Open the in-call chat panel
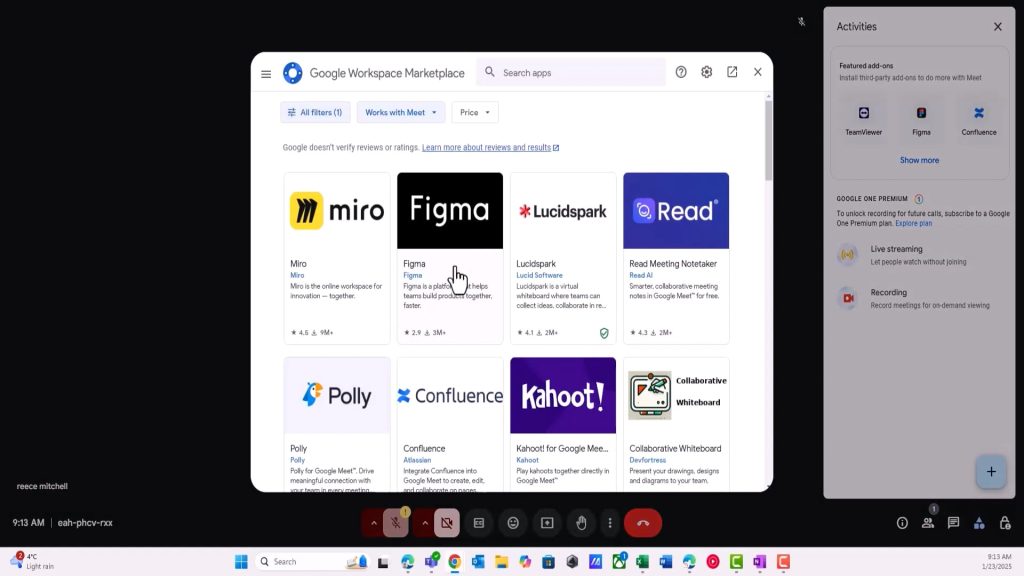 (953, 523)
